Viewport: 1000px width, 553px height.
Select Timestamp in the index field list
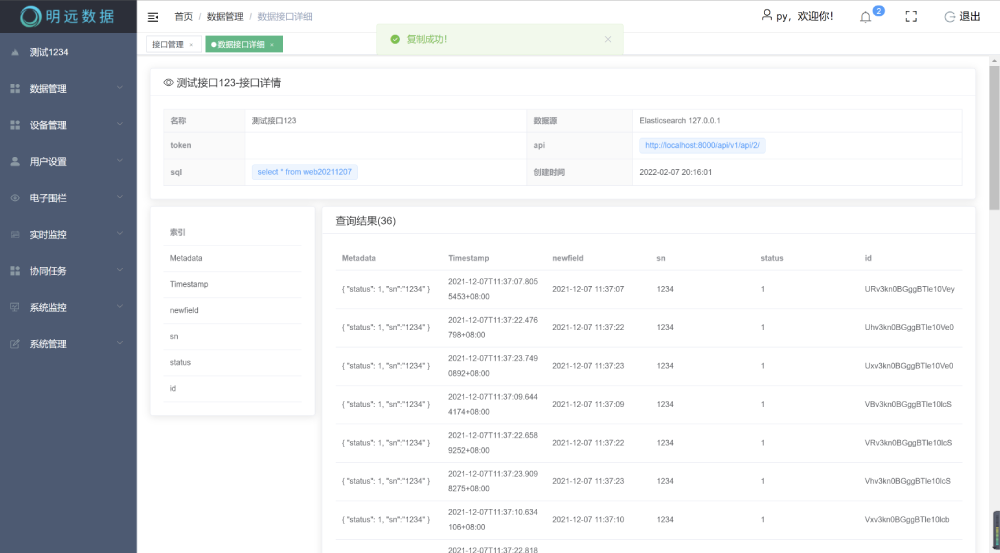click(189, 284)
